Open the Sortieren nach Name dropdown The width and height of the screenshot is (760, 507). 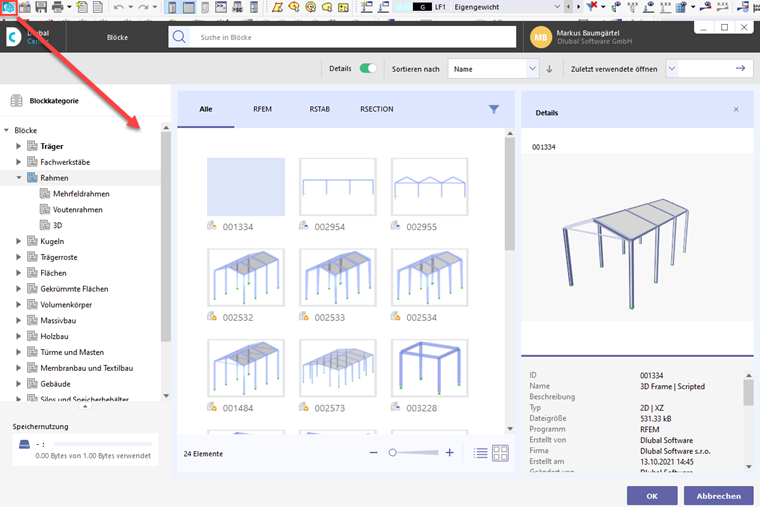point(493,69)
